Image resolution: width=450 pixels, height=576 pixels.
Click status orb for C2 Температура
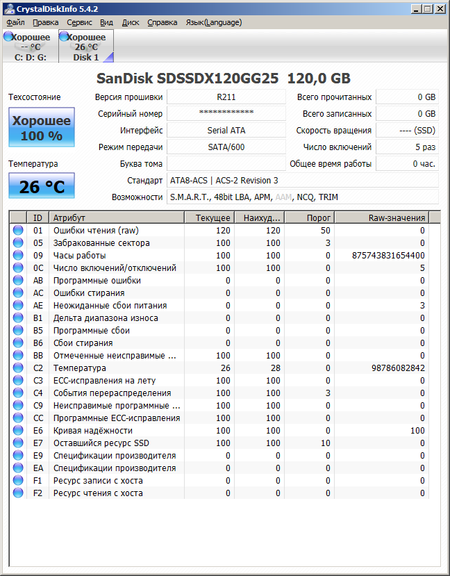18,368
